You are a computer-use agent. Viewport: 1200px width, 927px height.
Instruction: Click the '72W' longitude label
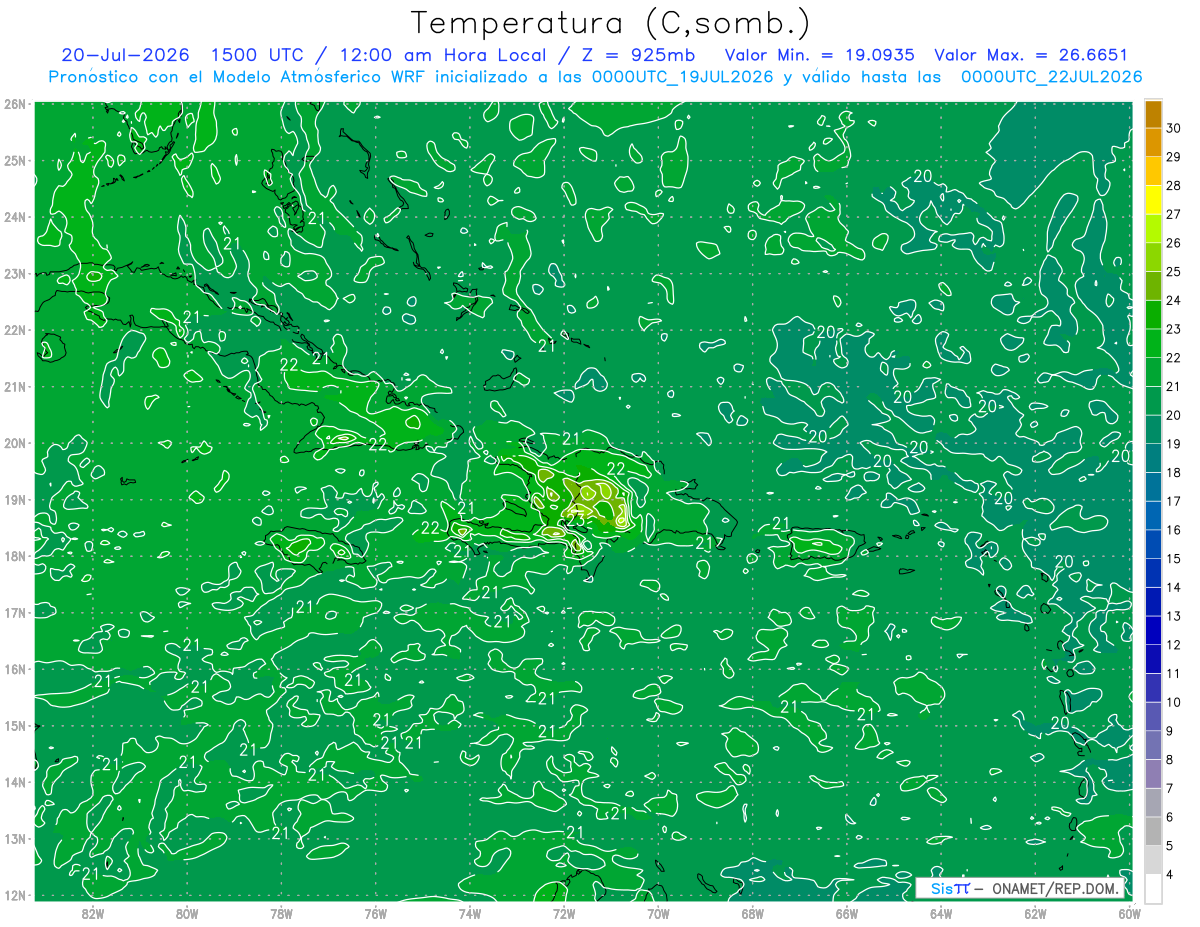click(x=564, y=912)
